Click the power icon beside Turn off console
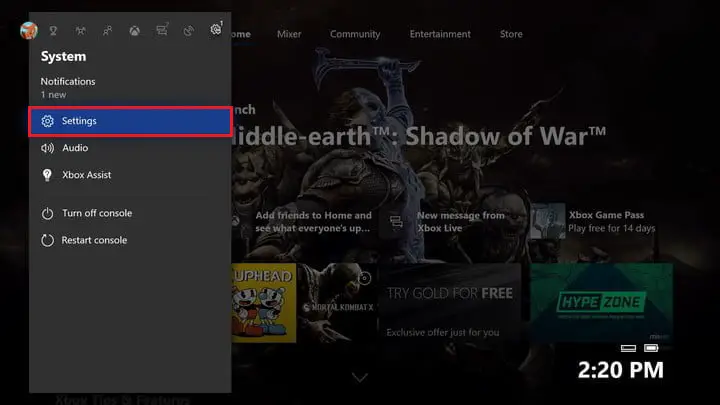This screenshot has height=405, width=720. [x=47, y=214]
